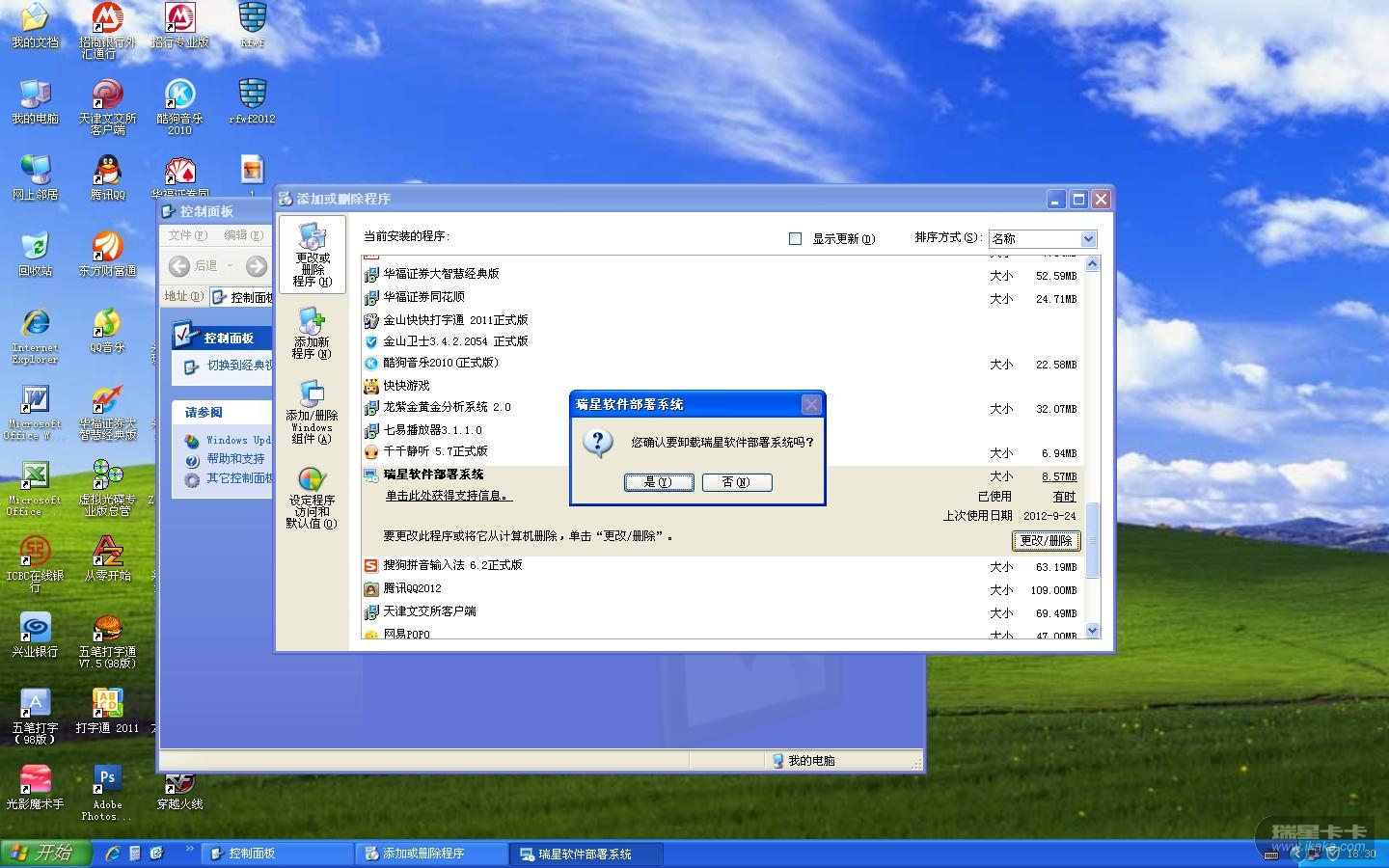Confirm uninstall with 是(Y) button
Image resolution: width=1389 pixels, height=868 pixels.
[658, 482]
